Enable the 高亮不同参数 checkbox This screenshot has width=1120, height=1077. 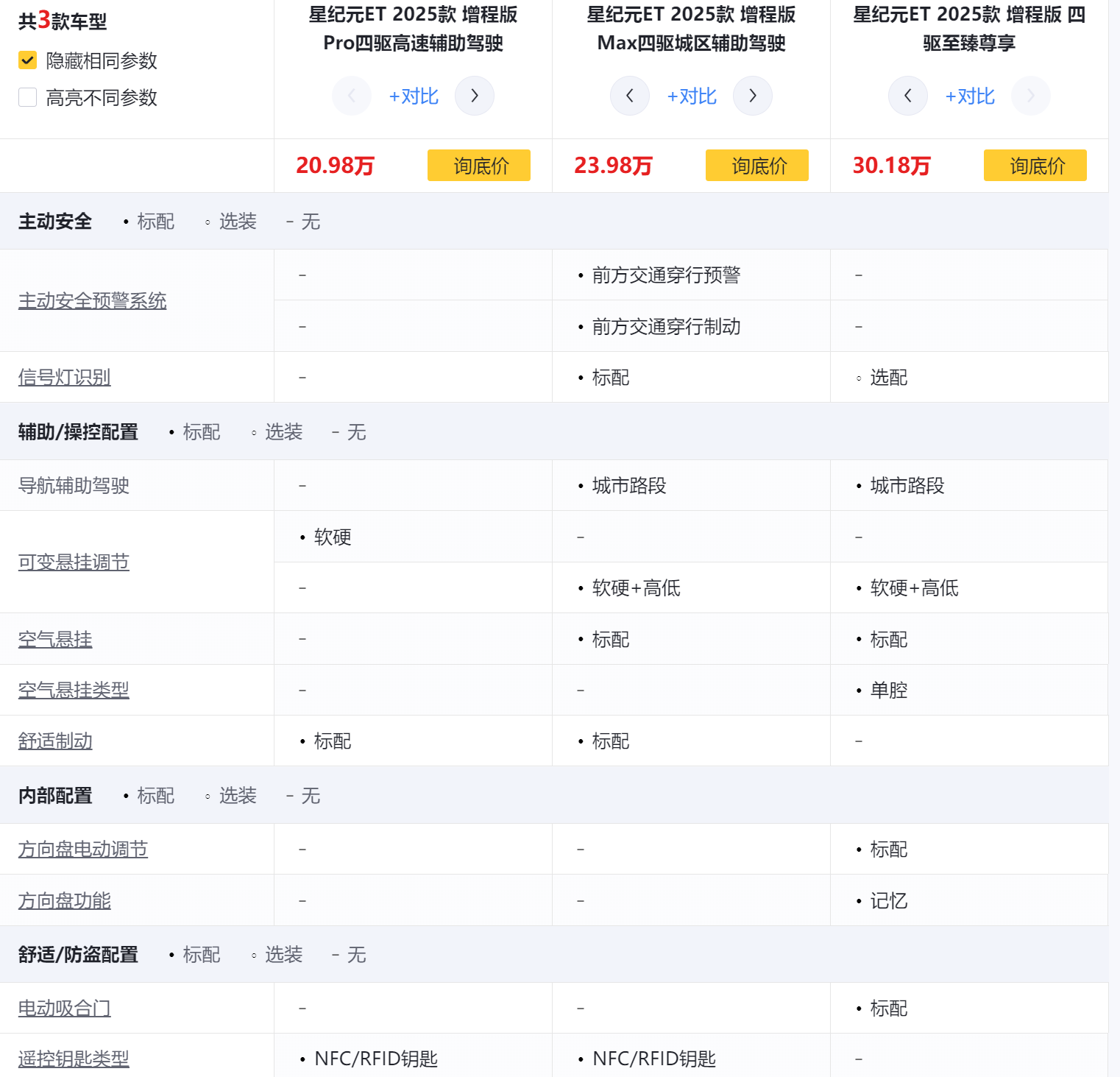(x=27, y=97)
